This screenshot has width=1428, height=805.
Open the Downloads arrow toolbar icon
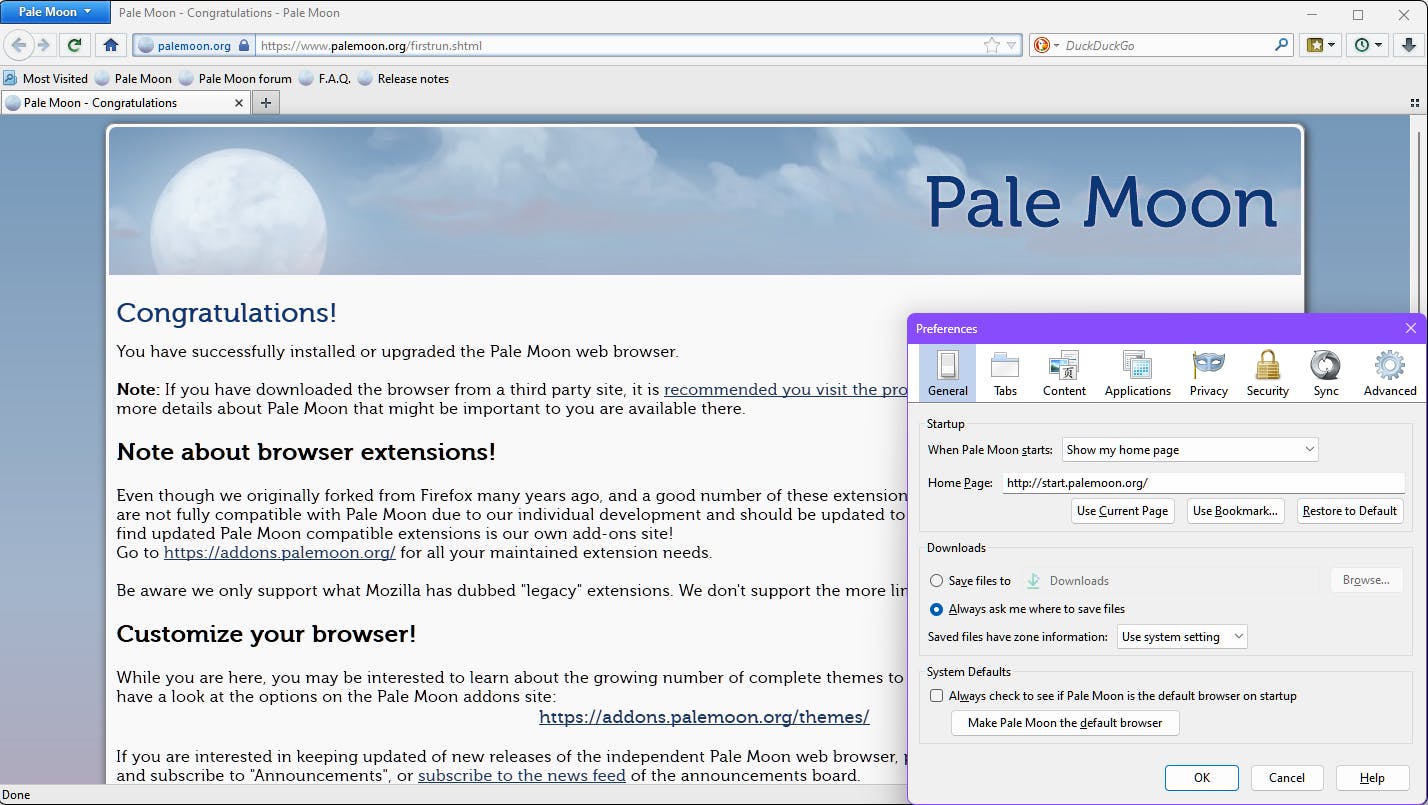[x=1408, y=45]
